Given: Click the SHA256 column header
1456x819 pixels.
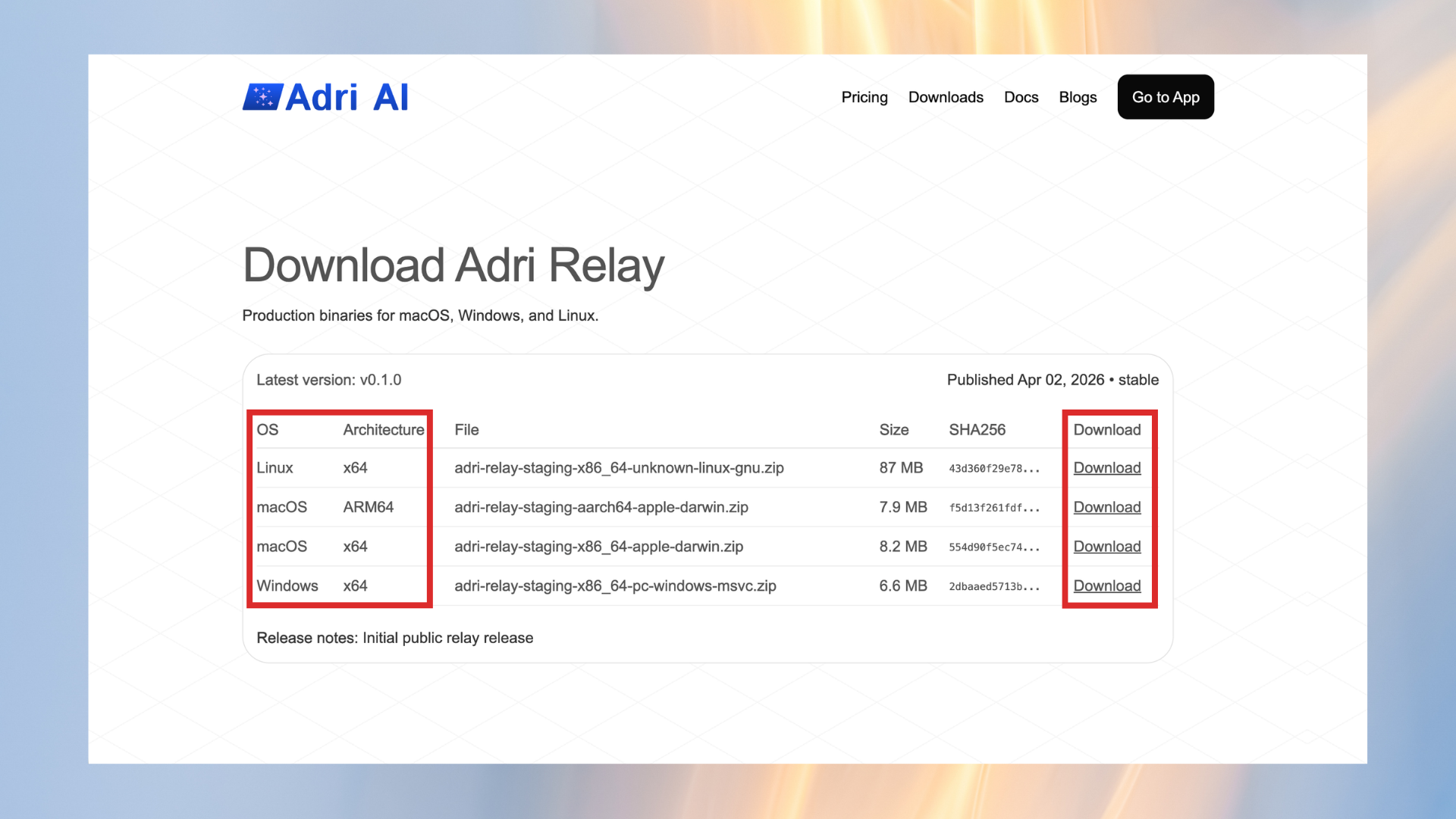Looking at the screenshot, I should tap(977, 430).
